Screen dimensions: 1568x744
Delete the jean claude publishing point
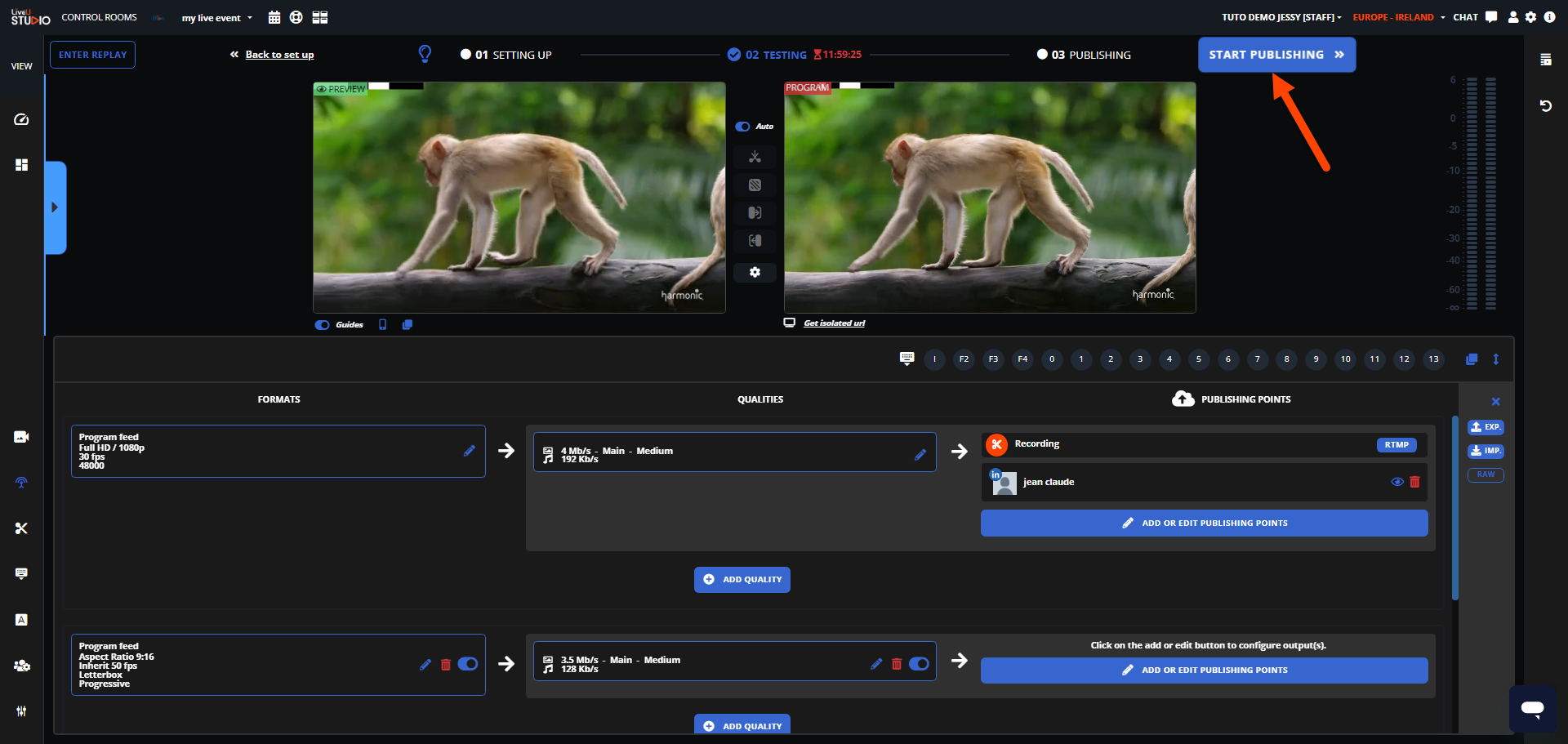pyautogui.click(x=1414, y=482)
